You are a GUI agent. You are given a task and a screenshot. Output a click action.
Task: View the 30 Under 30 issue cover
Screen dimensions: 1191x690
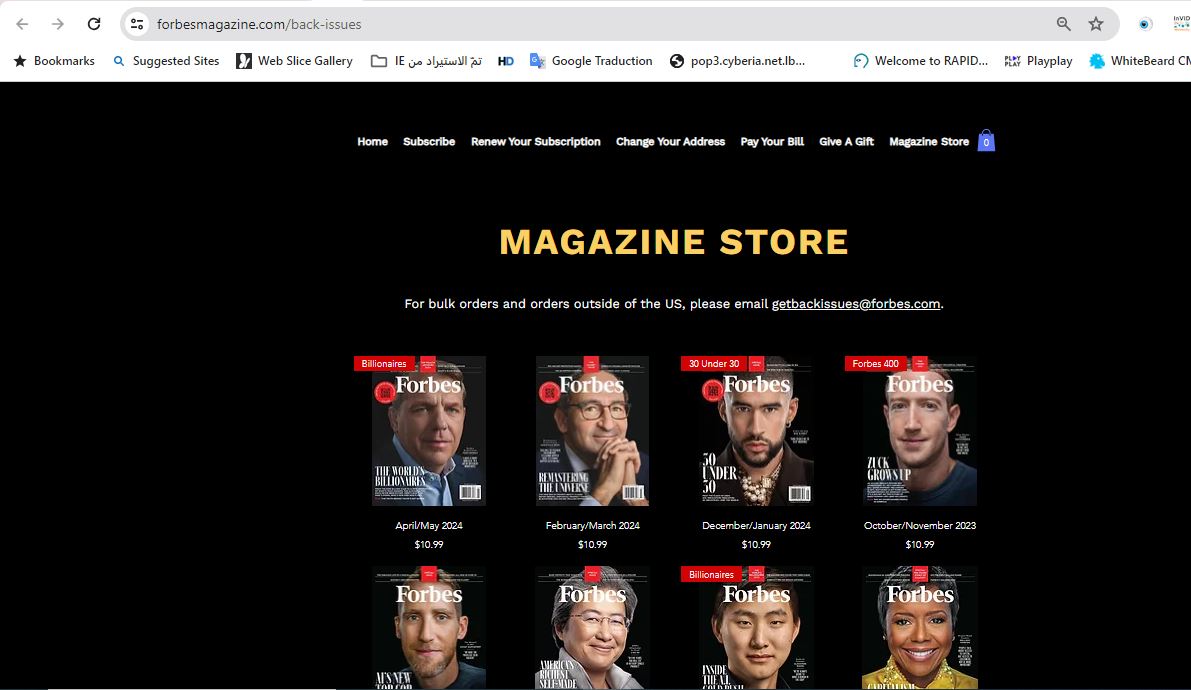click(x=756, y=431)
